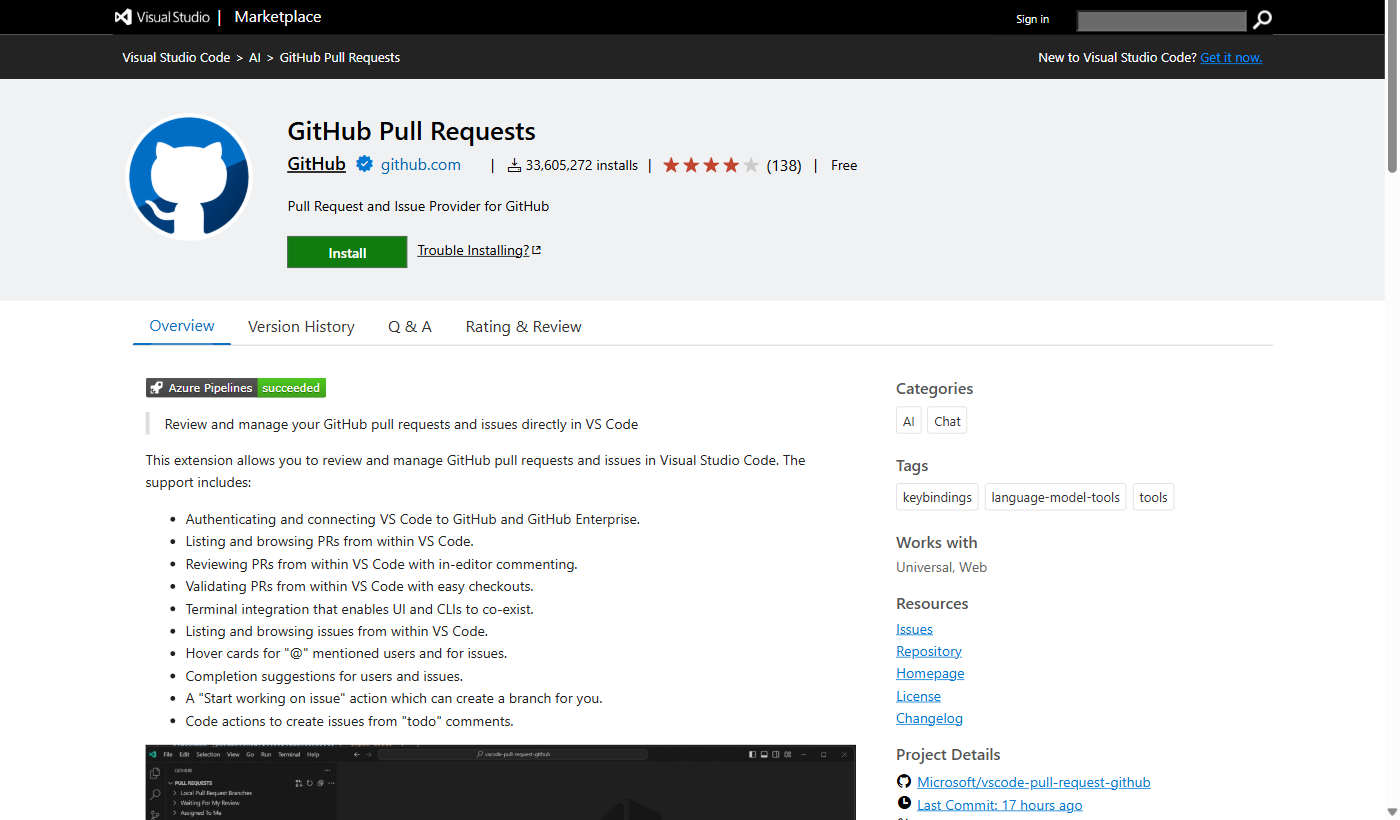Open the Changelog resource link
1400x820 pixels.
point(929,718)
